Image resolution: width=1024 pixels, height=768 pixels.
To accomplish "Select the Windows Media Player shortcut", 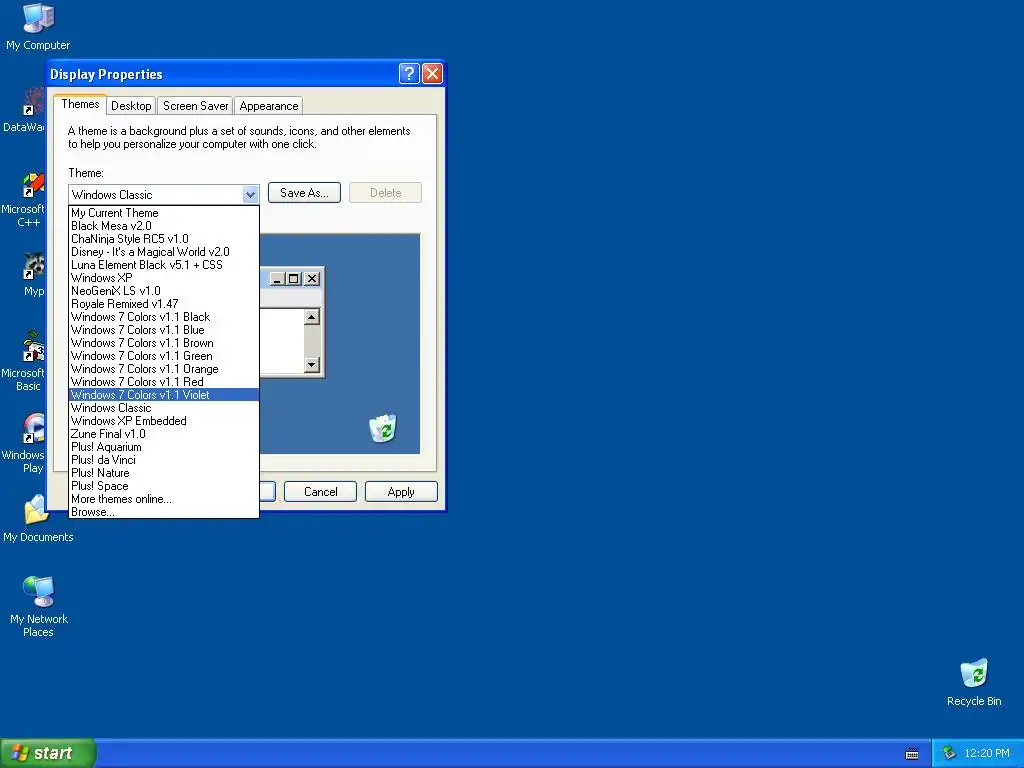I will [24, 443].
